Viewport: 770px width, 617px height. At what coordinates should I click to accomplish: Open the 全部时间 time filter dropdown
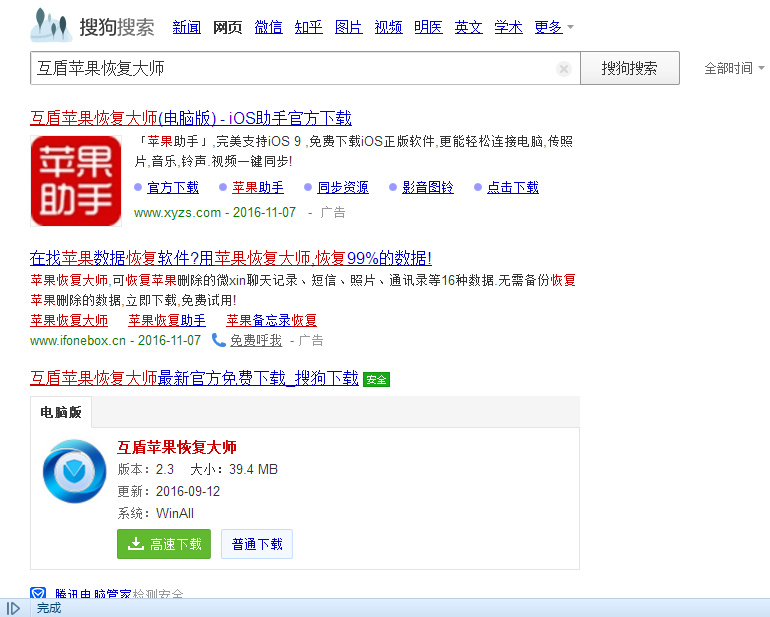[x=734, y=68]
